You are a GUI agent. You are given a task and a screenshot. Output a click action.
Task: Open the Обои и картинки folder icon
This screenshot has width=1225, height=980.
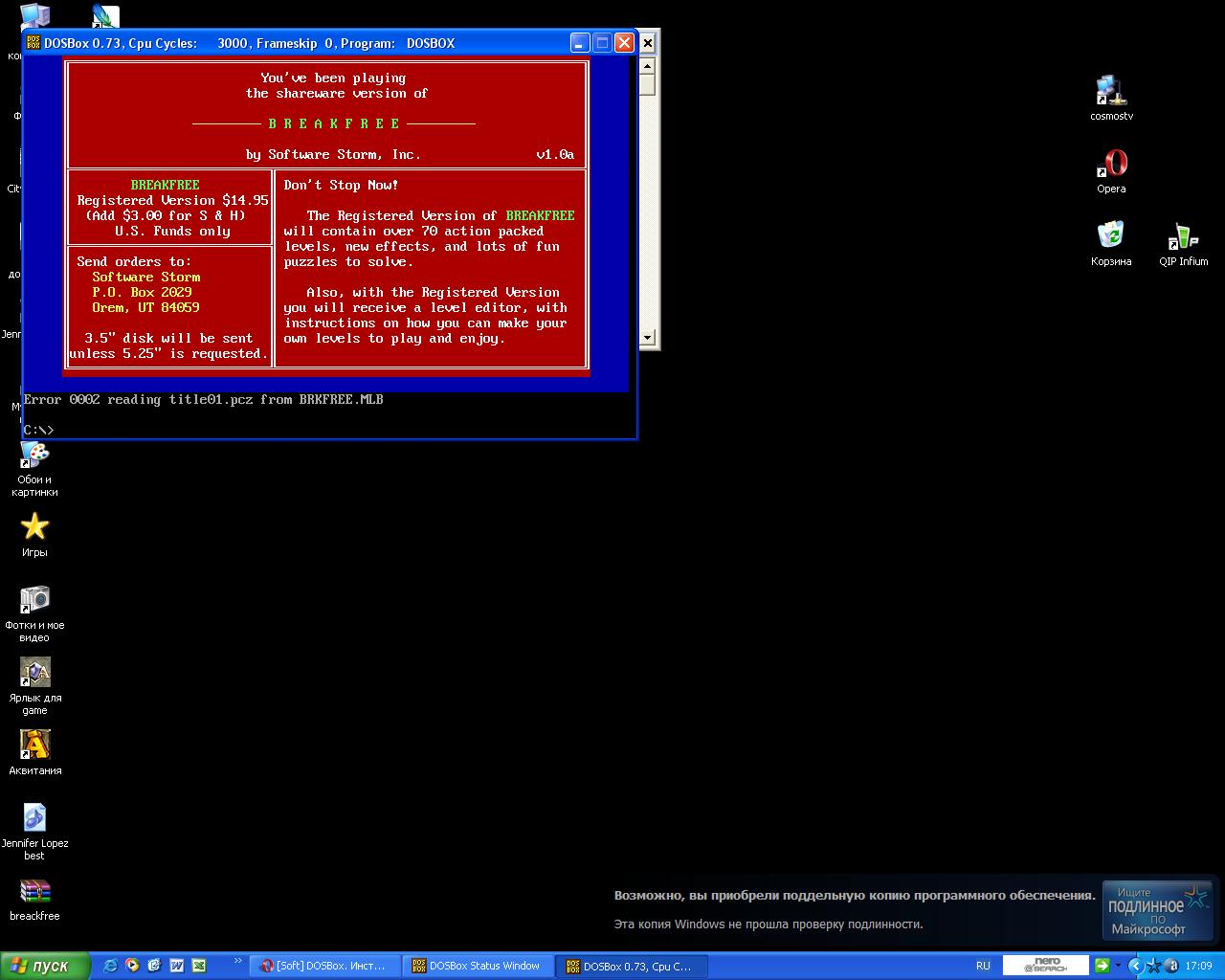pyautogui.click(x=34, y=468)
